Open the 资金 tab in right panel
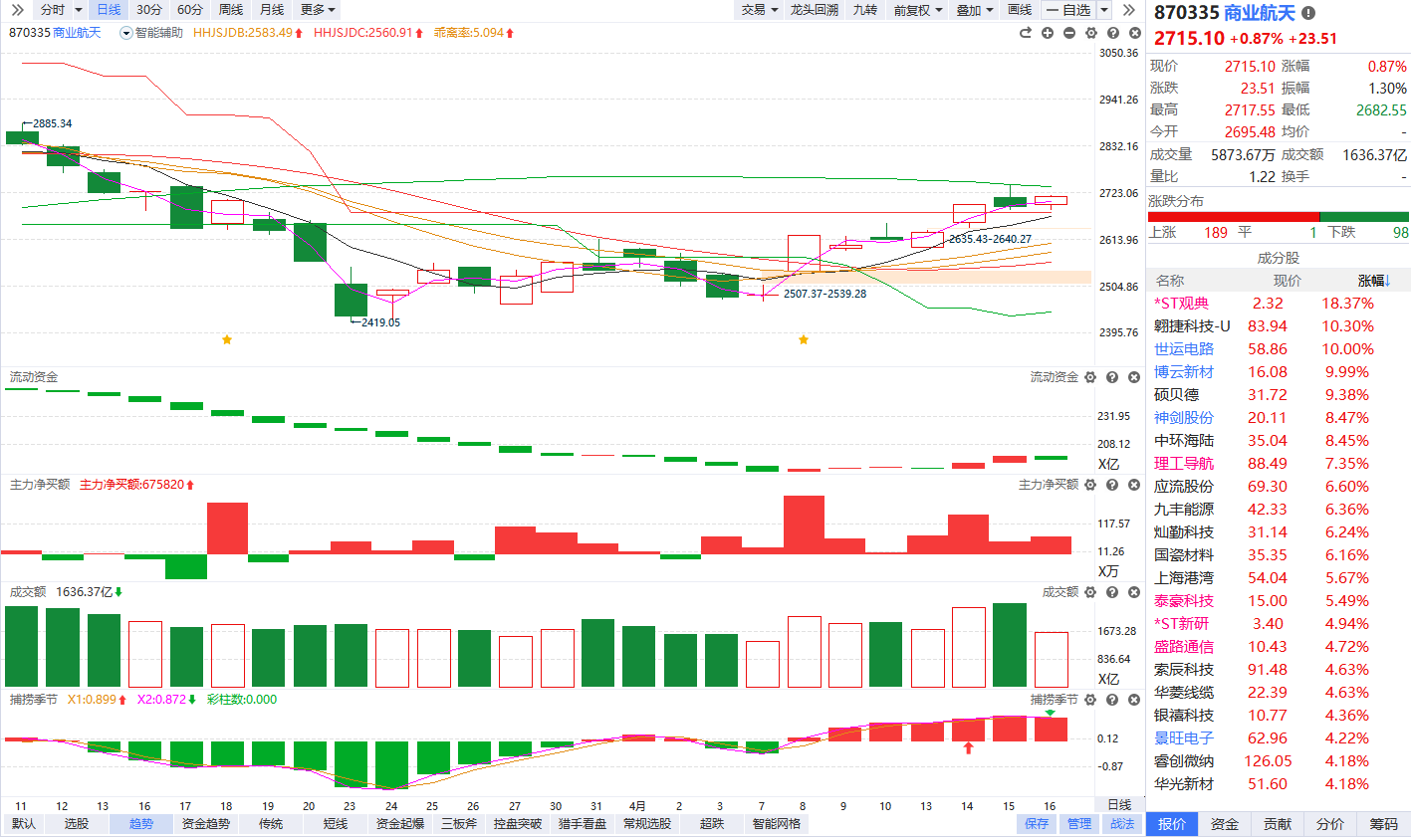 click(1225, 824)
